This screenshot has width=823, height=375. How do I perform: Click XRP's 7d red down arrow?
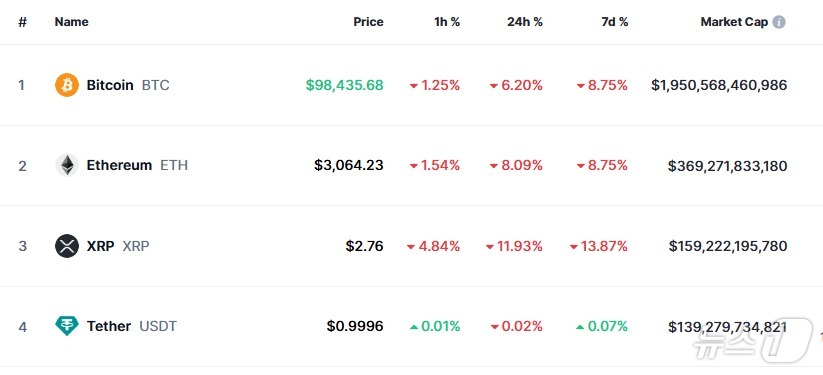click(574, 247)
